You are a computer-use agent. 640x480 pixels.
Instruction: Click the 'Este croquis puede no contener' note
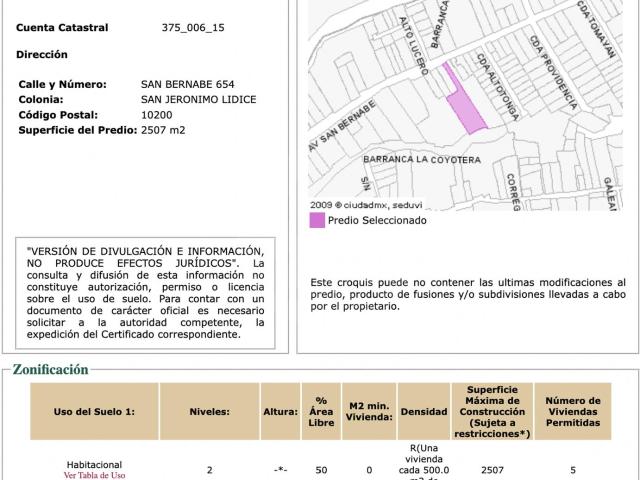pyautogui.click(x=468, y=294)
